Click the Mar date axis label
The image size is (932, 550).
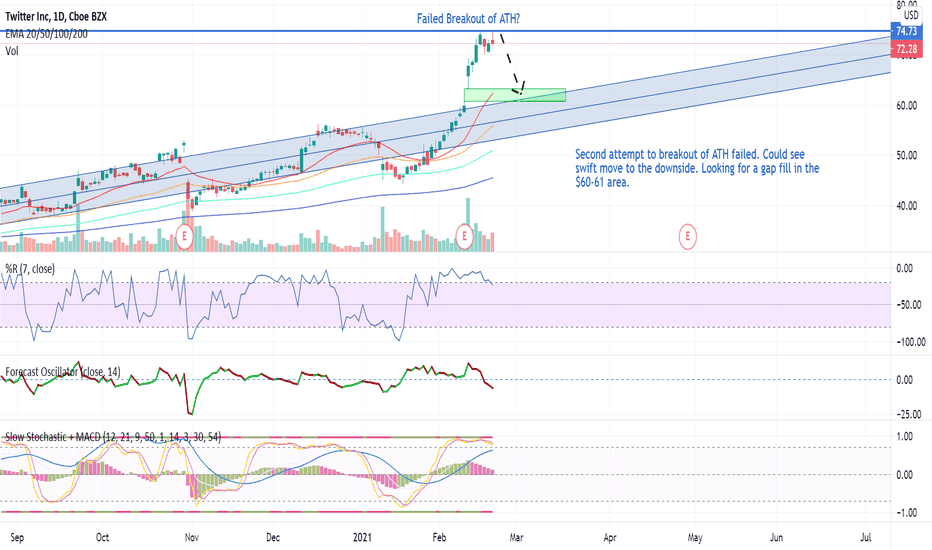coord(517,538)
